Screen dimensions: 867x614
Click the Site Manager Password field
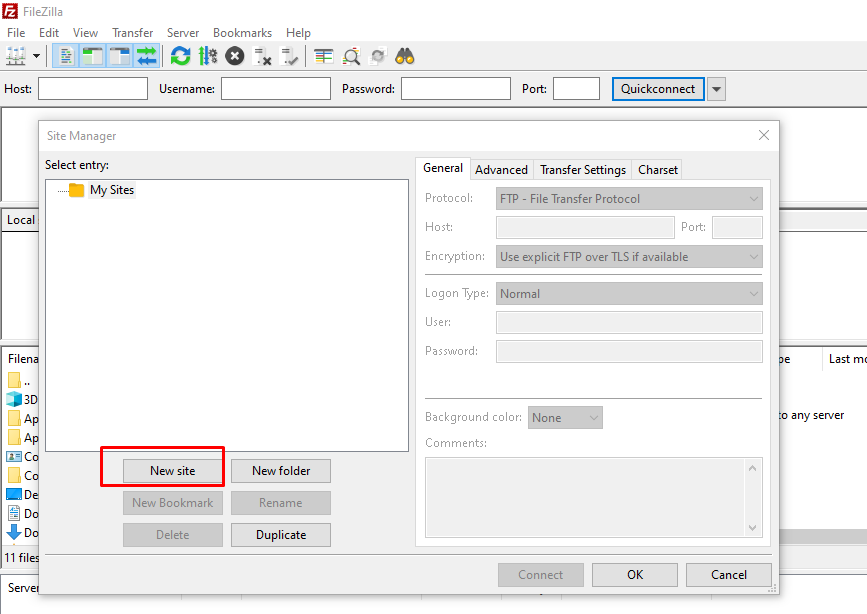(x=629, y=351)
